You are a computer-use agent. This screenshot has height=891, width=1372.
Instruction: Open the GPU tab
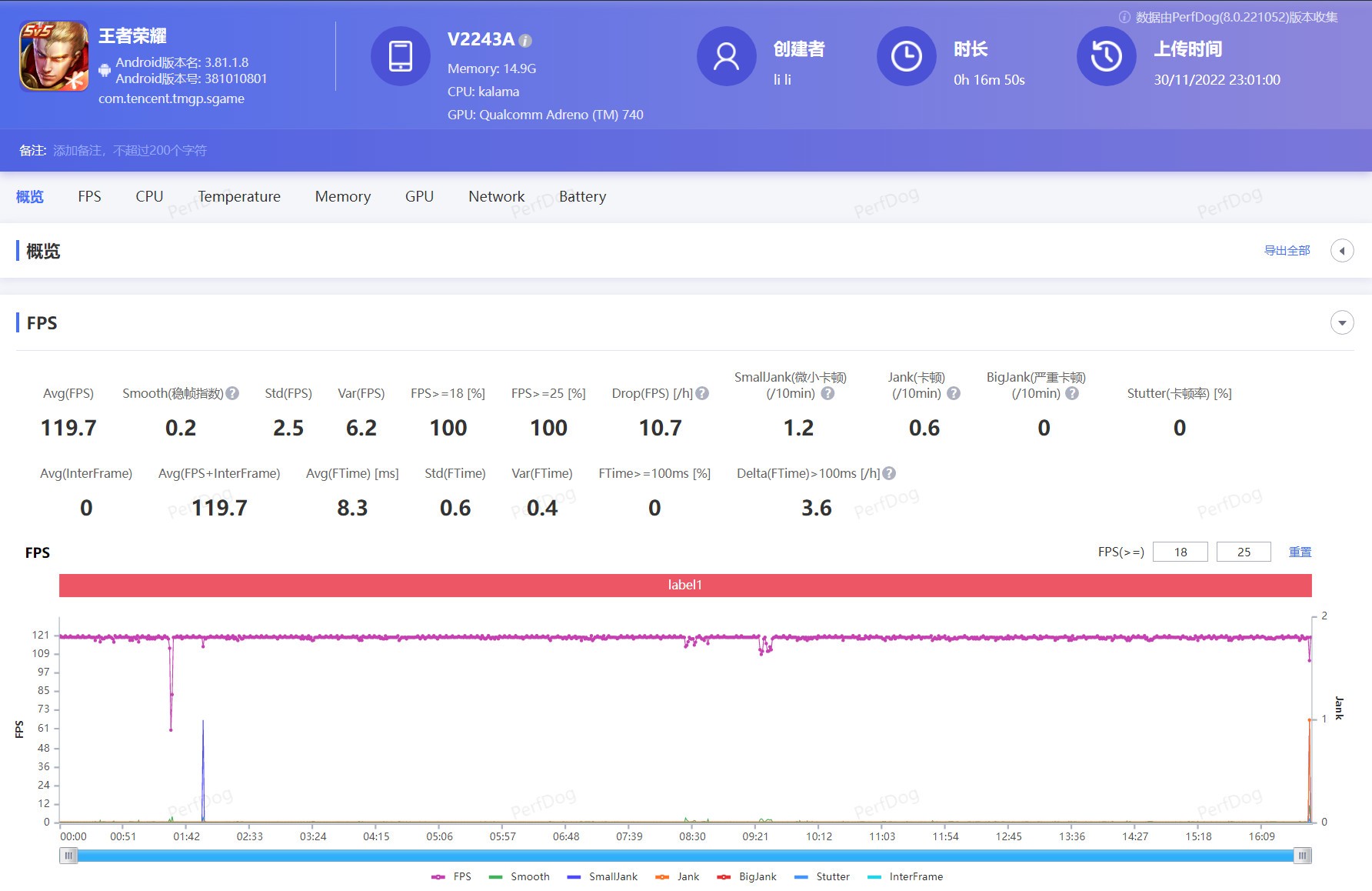coord(419,197)
